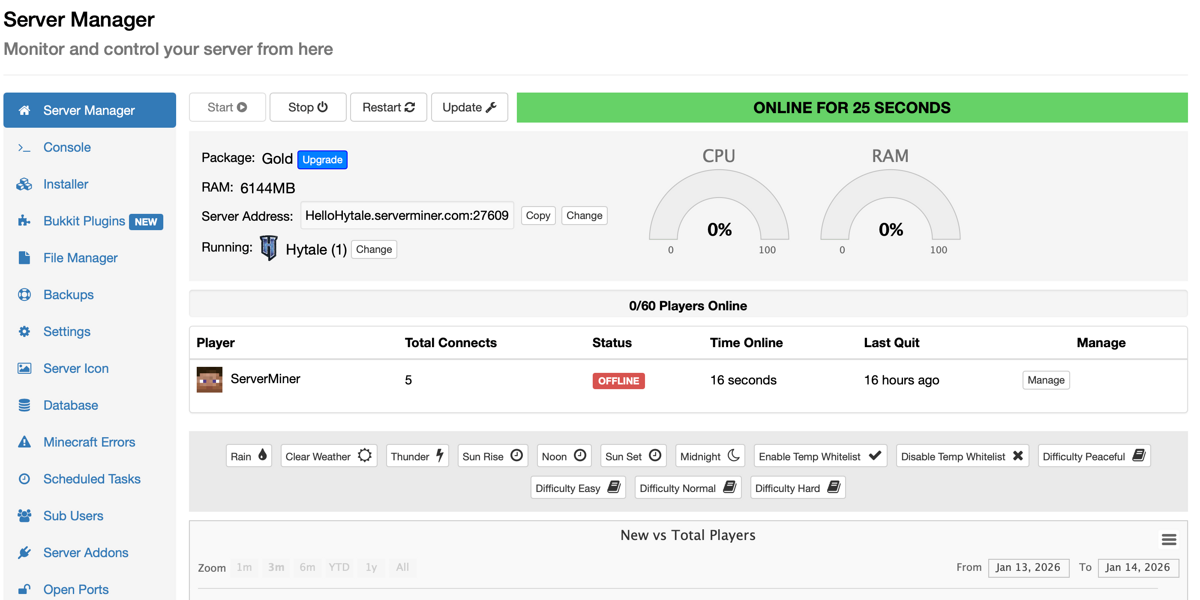Open the chart hamburger menu icon
Image resolution: width=1200 pixels, height=600 pixels.
point(1168,540)
